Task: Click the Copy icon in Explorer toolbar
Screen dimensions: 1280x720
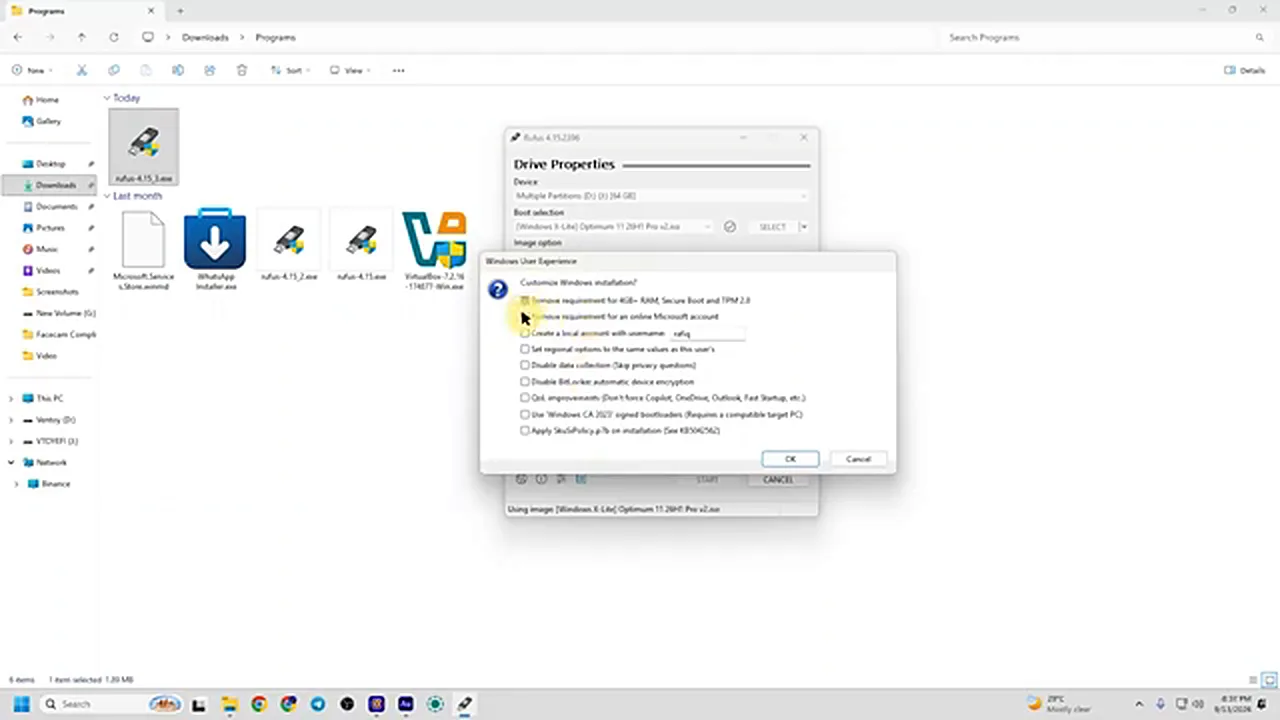Action: [114, 71]
